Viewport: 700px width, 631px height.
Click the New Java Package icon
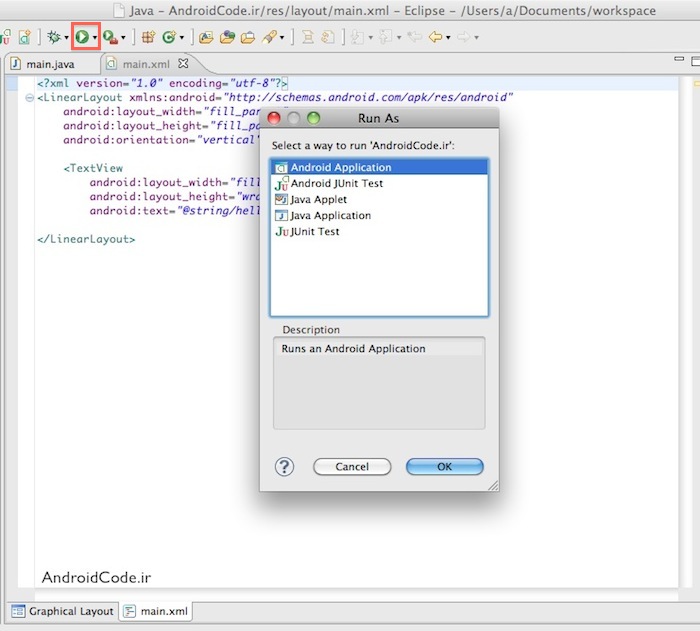[x=147, y=37]
